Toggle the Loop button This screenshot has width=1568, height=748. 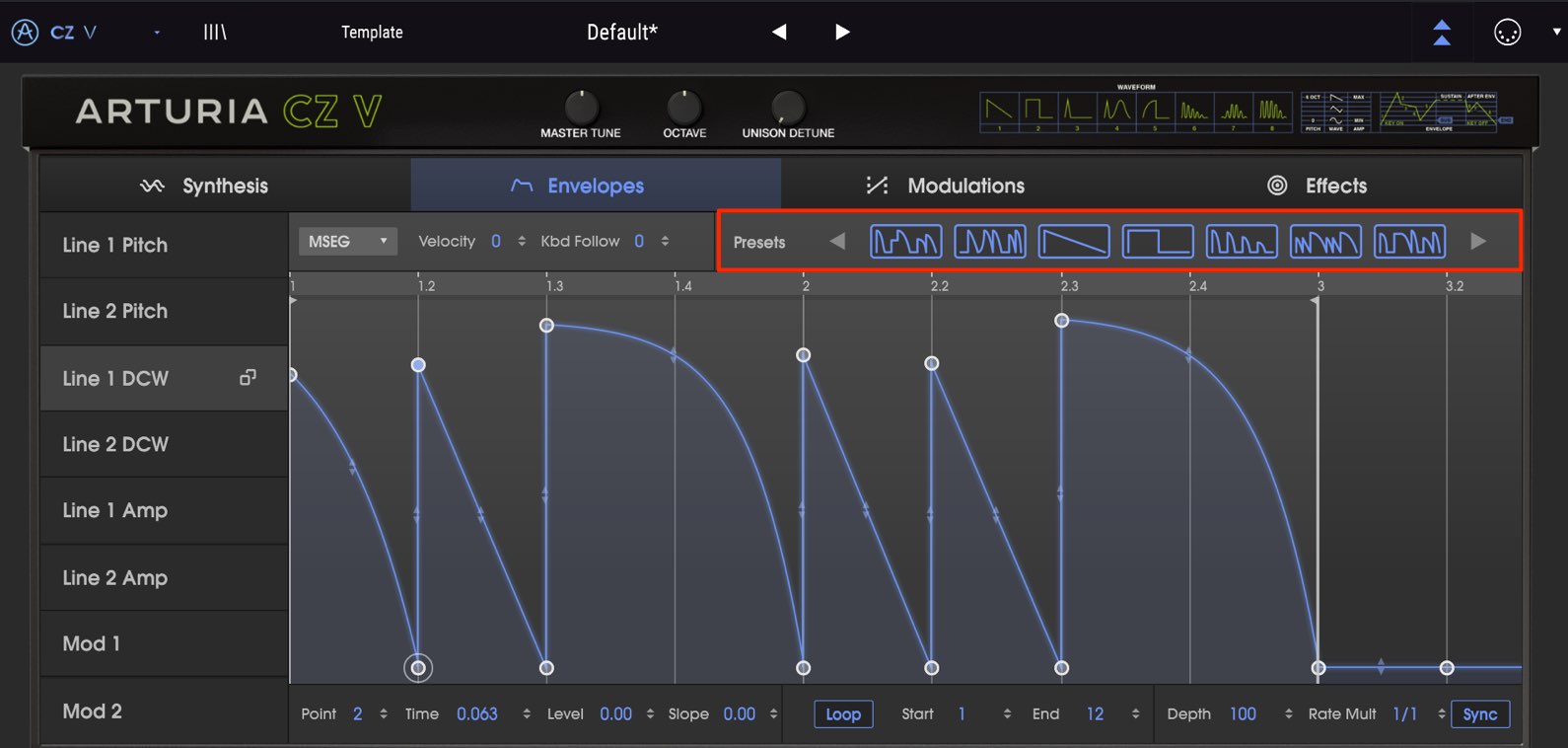[x=843, y=713]
